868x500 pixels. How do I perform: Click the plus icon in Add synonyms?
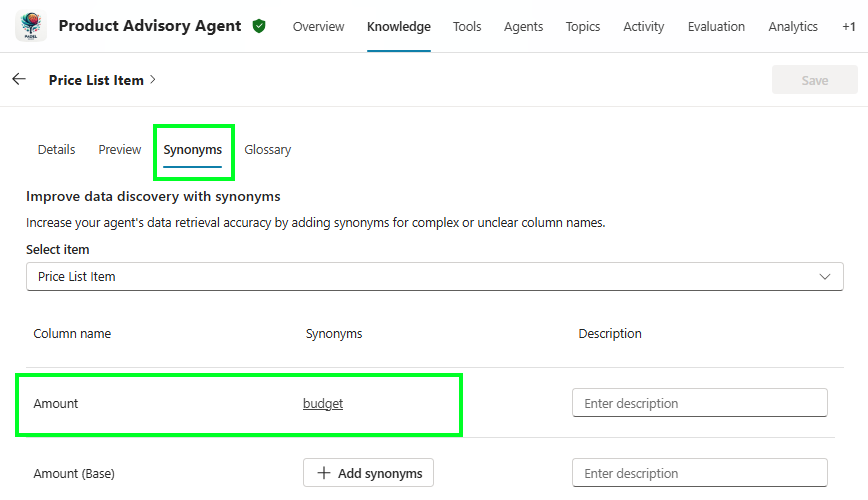[323, 473]
